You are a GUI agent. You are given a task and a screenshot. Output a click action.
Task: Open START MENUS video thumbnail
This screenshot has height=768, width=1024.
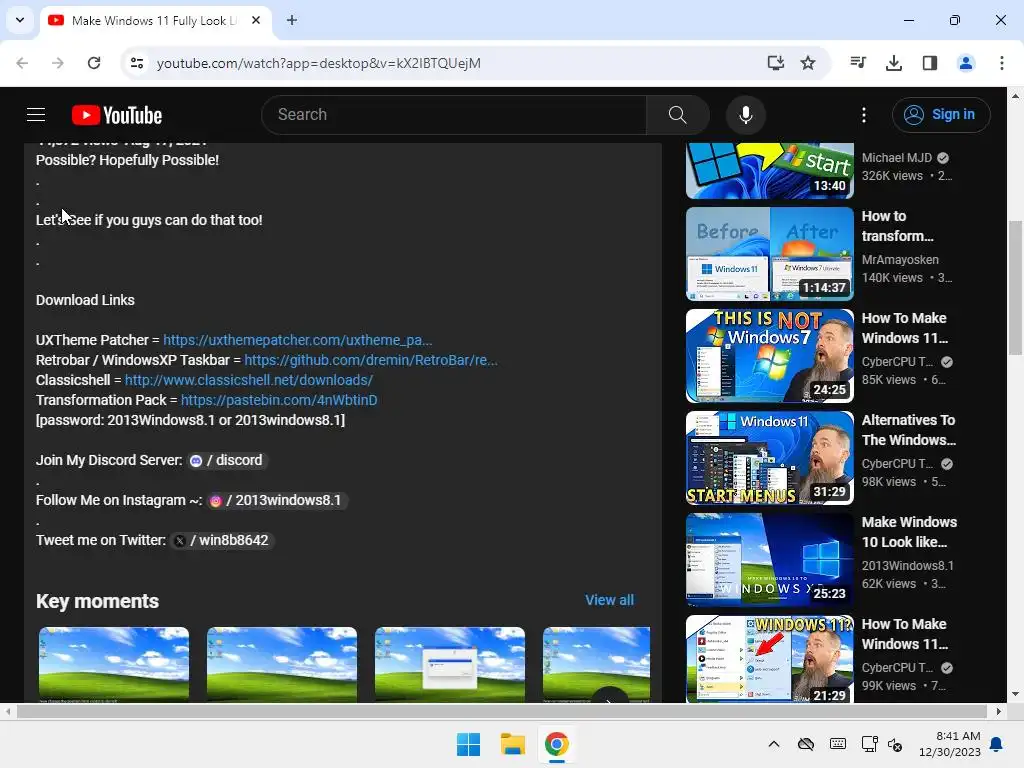point(769,458)
